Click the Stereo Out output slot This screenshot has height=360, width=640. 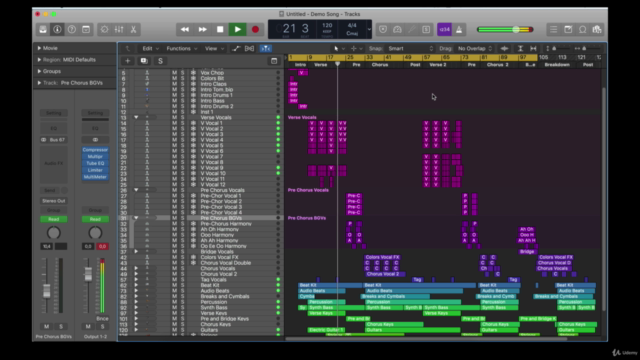click(53, 201)
